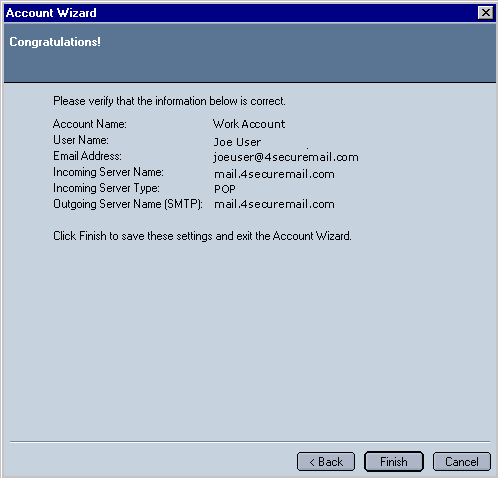498x478 pixels.
Task: Click the Account Name label
Action: coord(90,124)
